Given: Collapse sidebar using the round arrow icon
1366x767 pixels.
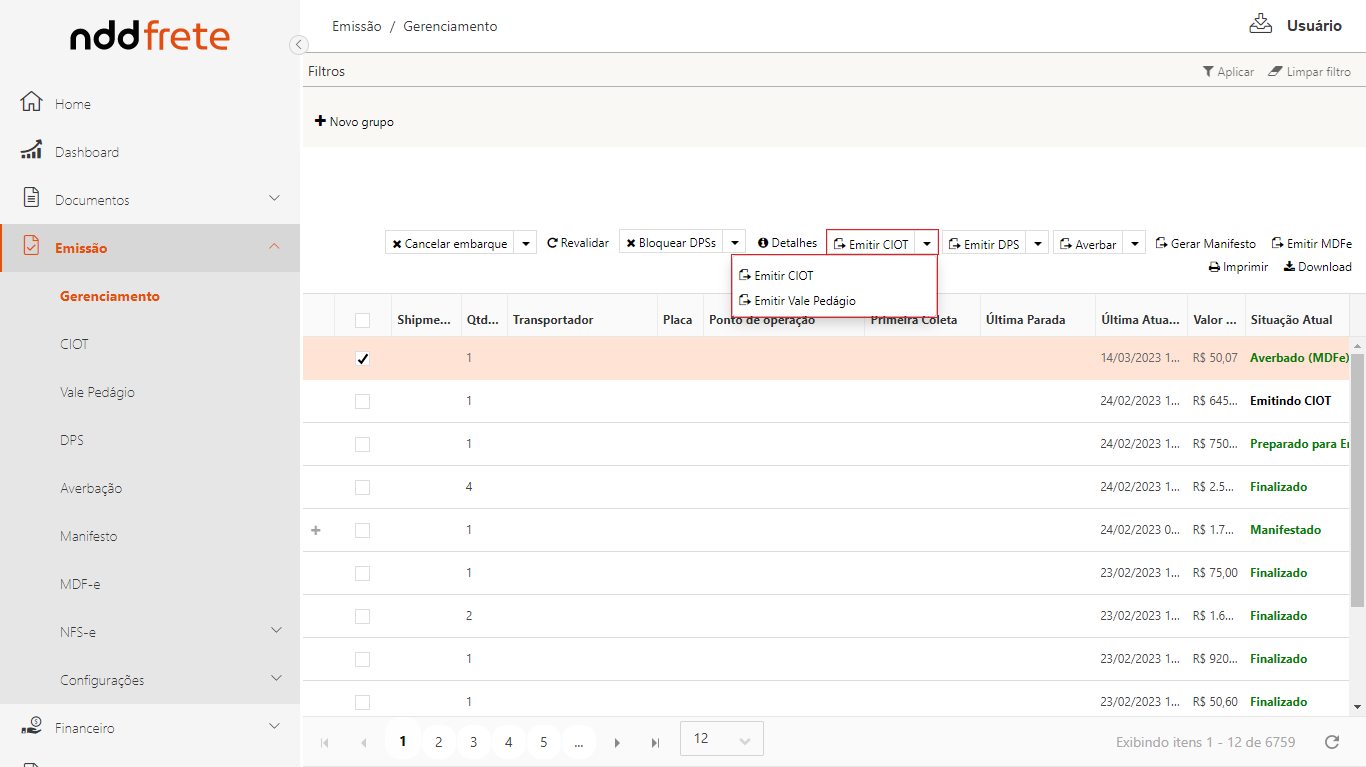Looking at the screenshot, I should click(298, 44).
